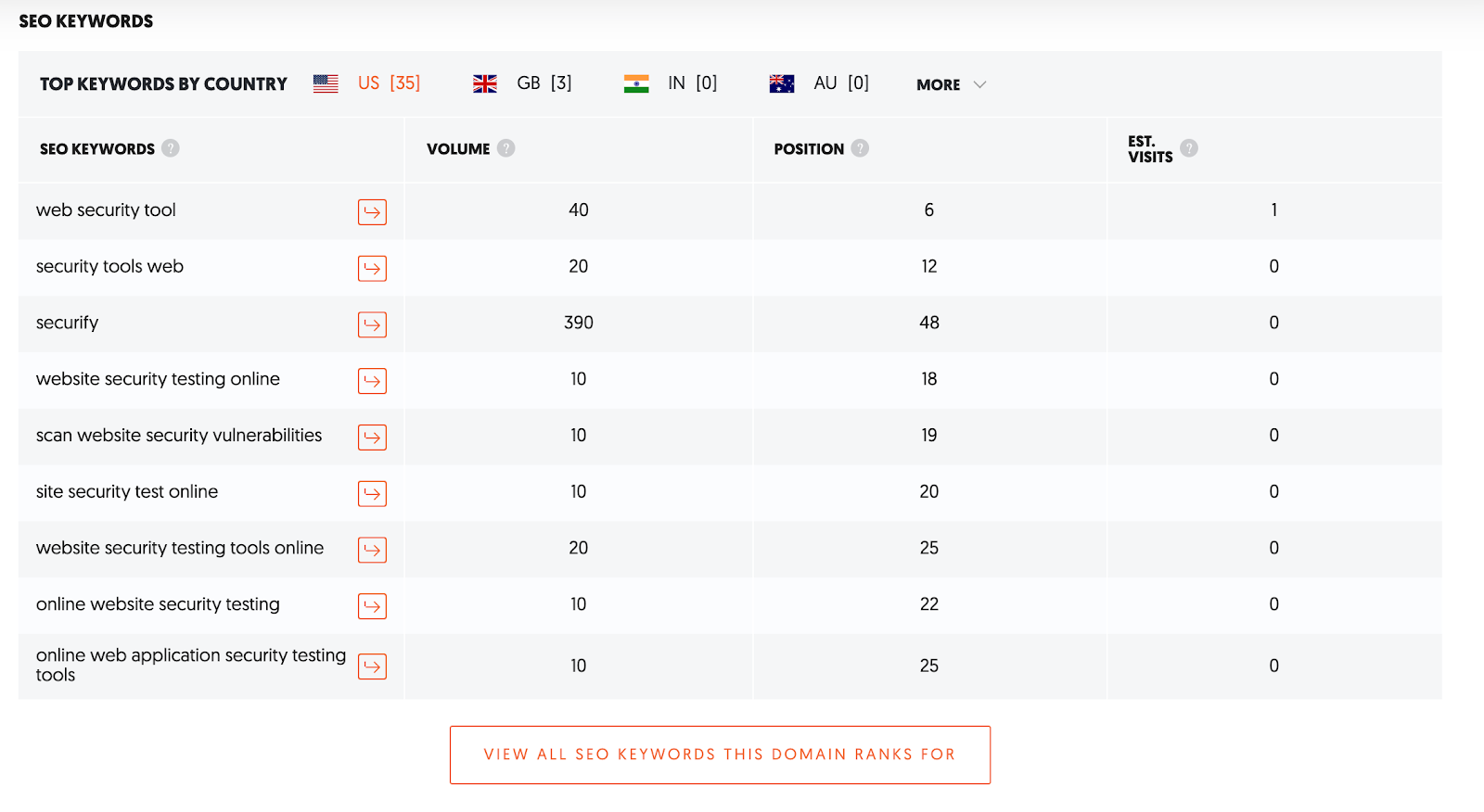Click arrow icon beside 'web security tool'
The height and width of the screenshot is (812, 1484).
372,212
